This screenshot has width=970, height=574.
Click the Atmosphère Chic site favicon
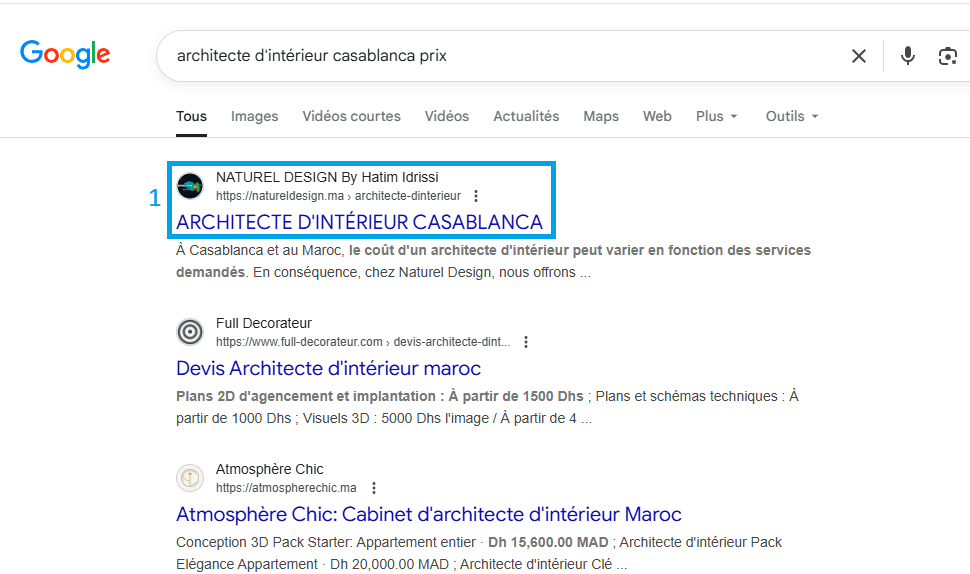[x=190, y=478]
